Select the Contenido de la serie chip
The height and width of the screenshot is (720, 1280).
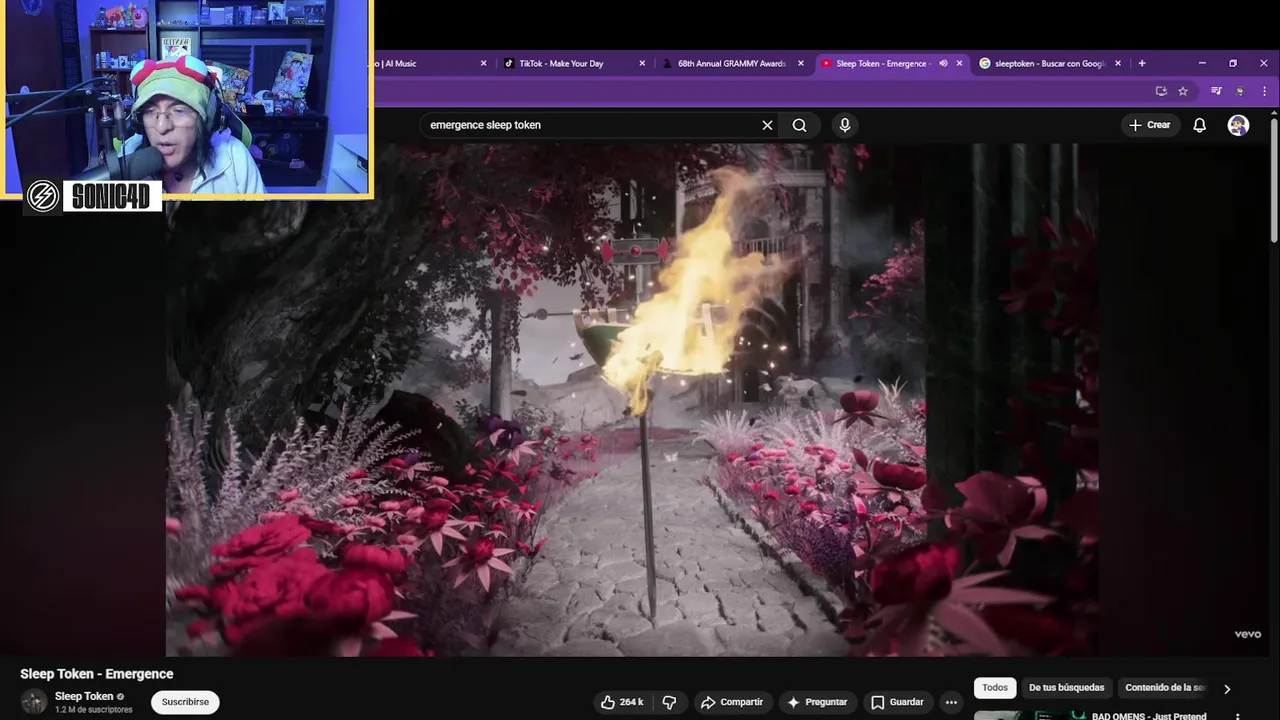[1165, 688]
